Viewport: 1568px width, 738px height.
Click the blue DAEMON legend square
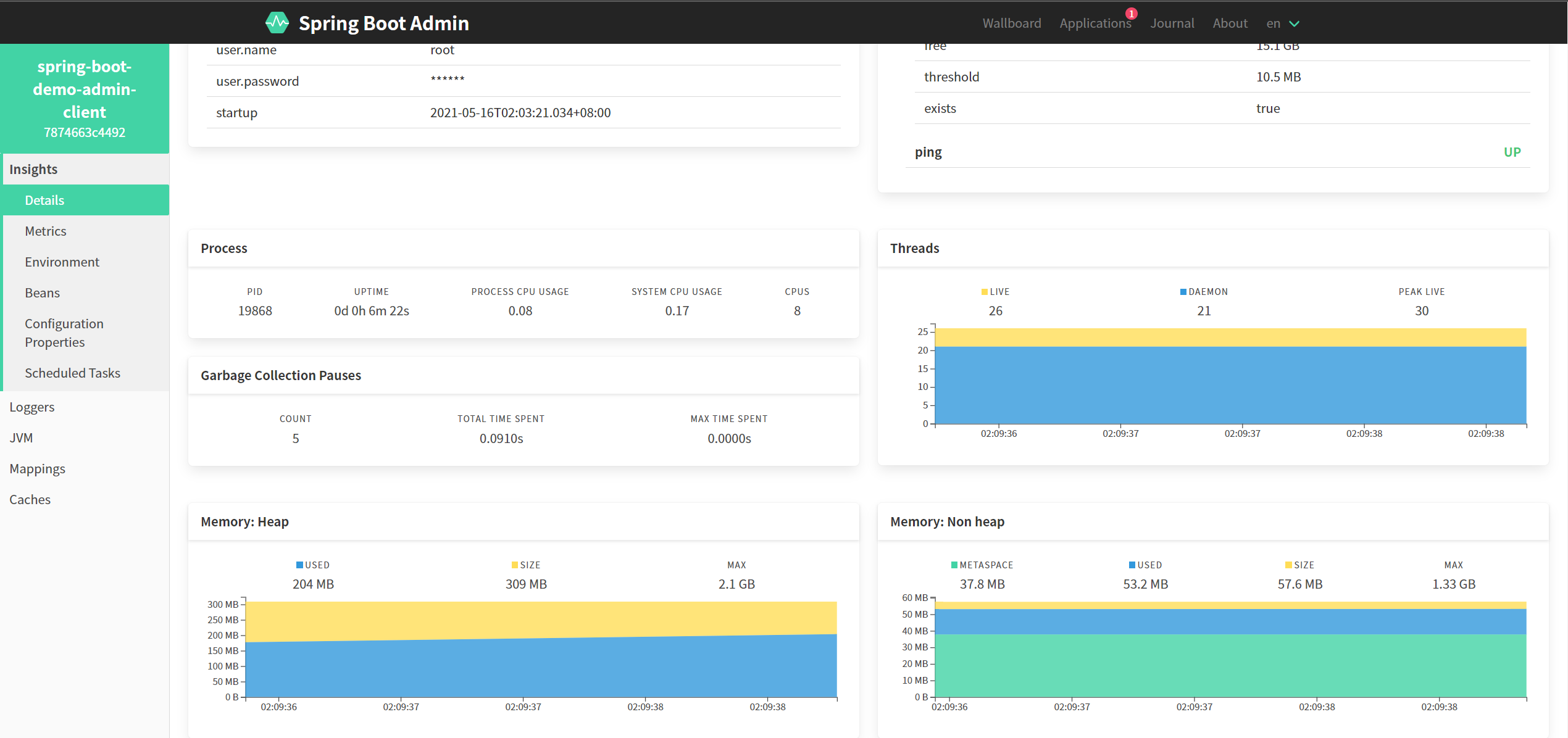coord(1183,292)
